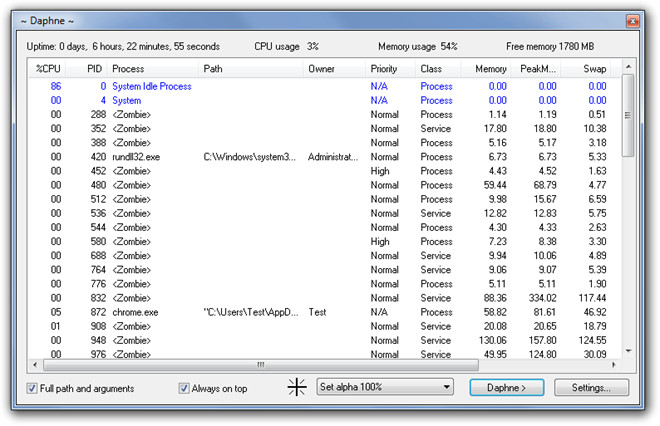Close the Daphne window
660x426 pixels.
(x=632, y=21)
